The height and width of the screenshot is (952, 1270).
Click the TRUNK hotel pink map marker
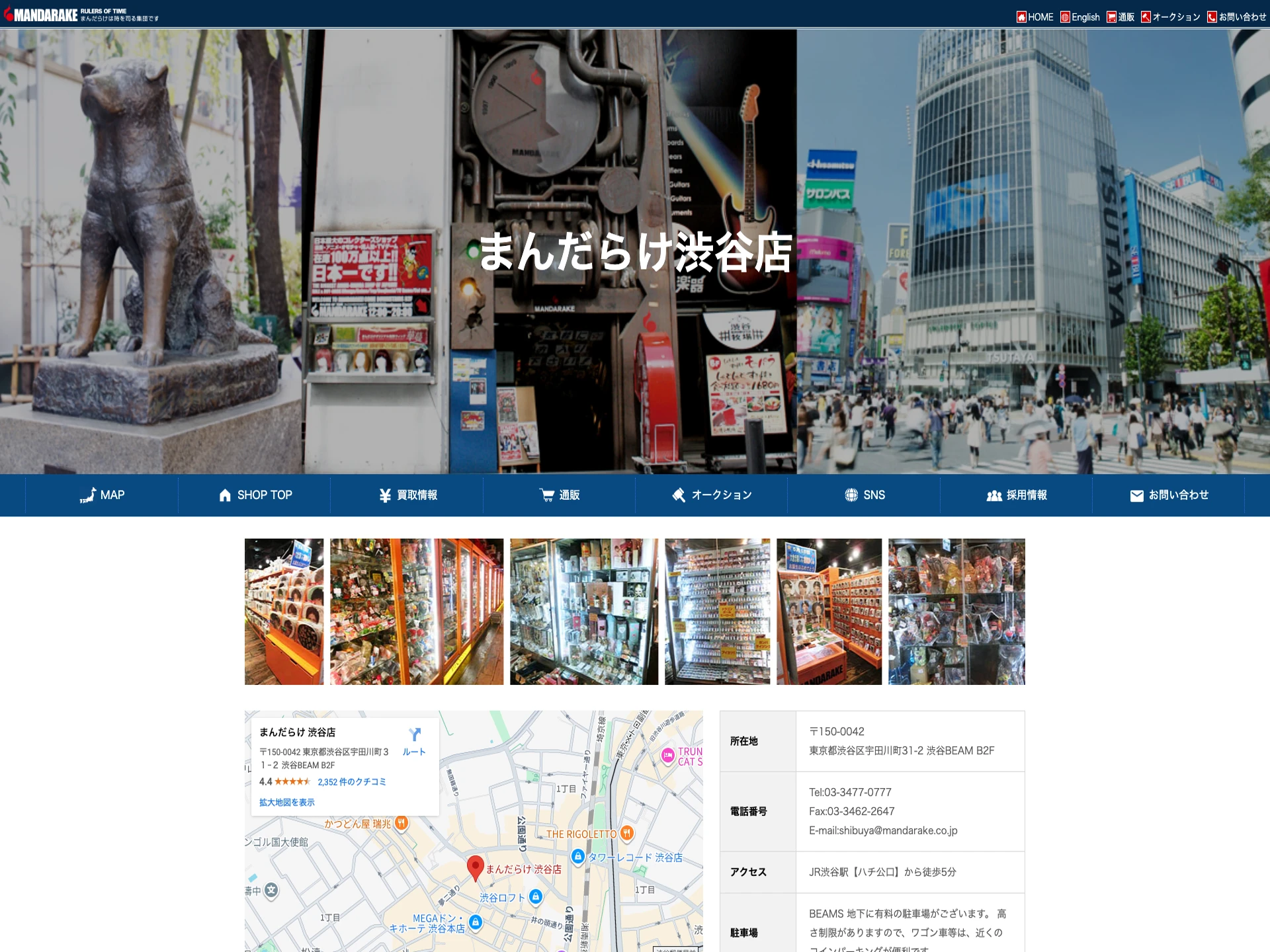click(668, 755)
